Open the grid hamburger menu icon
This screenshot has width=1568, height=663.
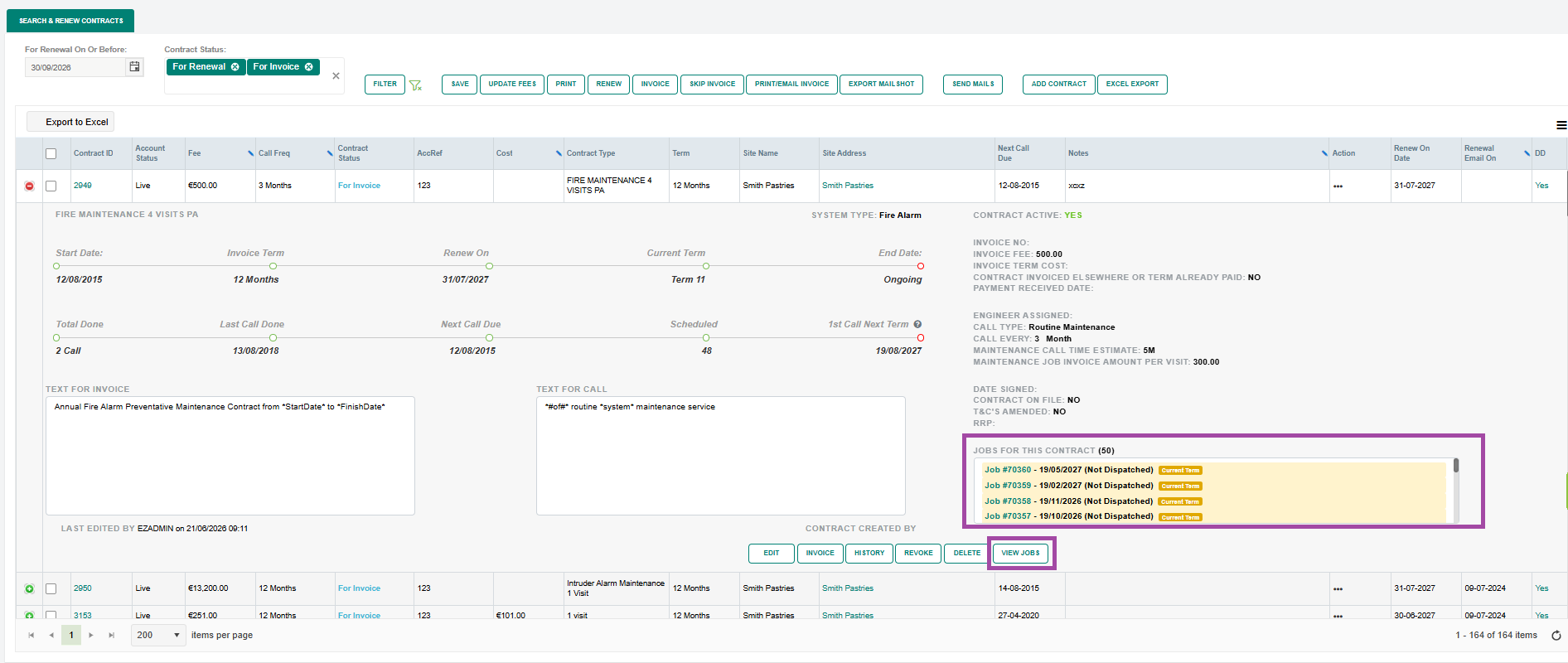[x=1561, y=125]
